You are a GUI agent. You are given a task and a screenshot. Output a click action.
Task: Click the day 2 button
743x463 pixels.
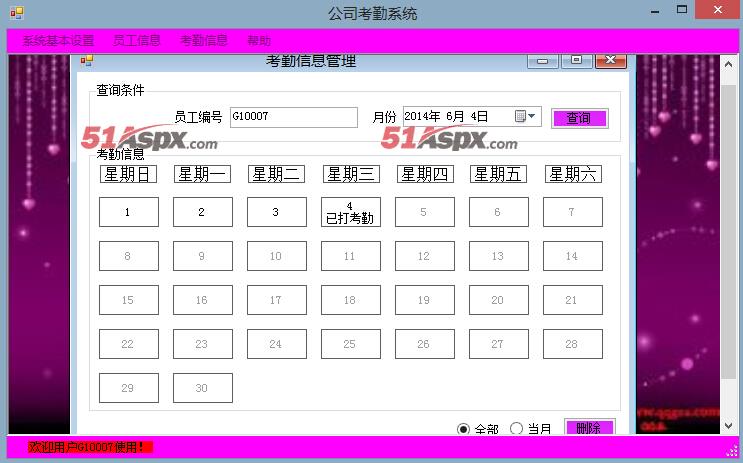pos(203,212)
